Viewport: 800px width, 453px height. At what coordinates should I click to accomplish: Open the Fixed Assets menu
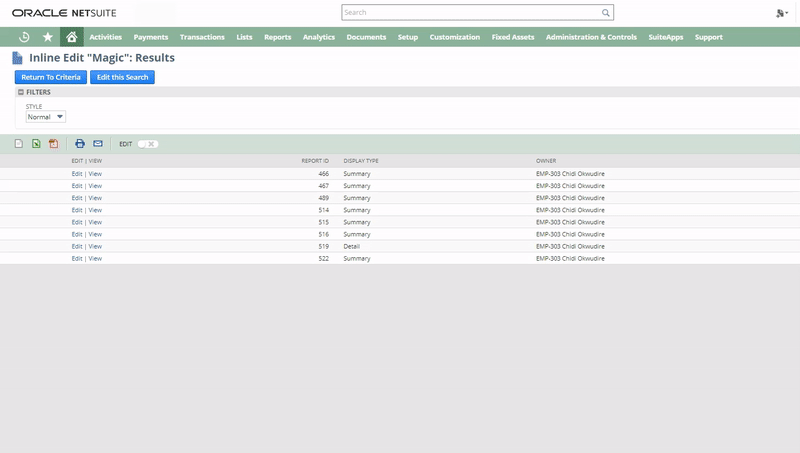(x=513, y=37)
